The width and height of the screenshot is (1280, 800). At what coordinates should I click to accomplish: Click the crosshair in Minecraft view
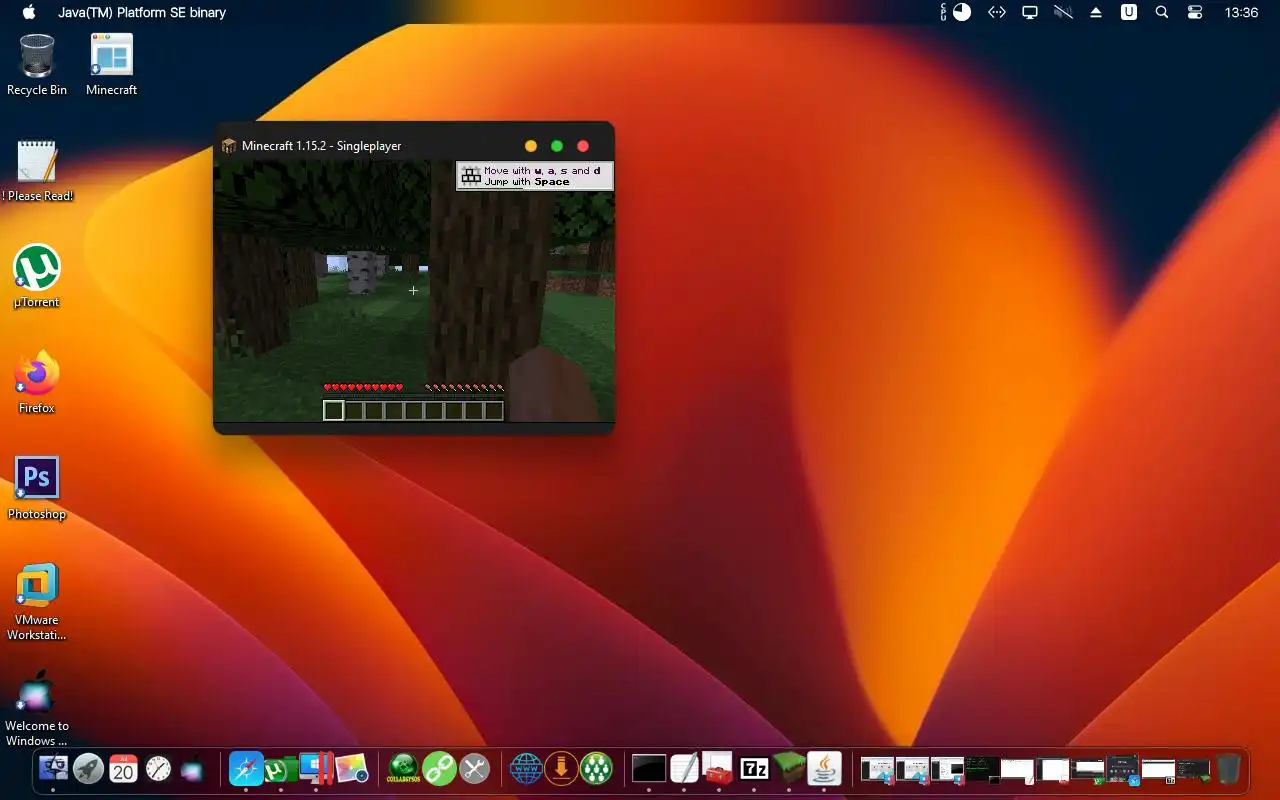point(413,290)
